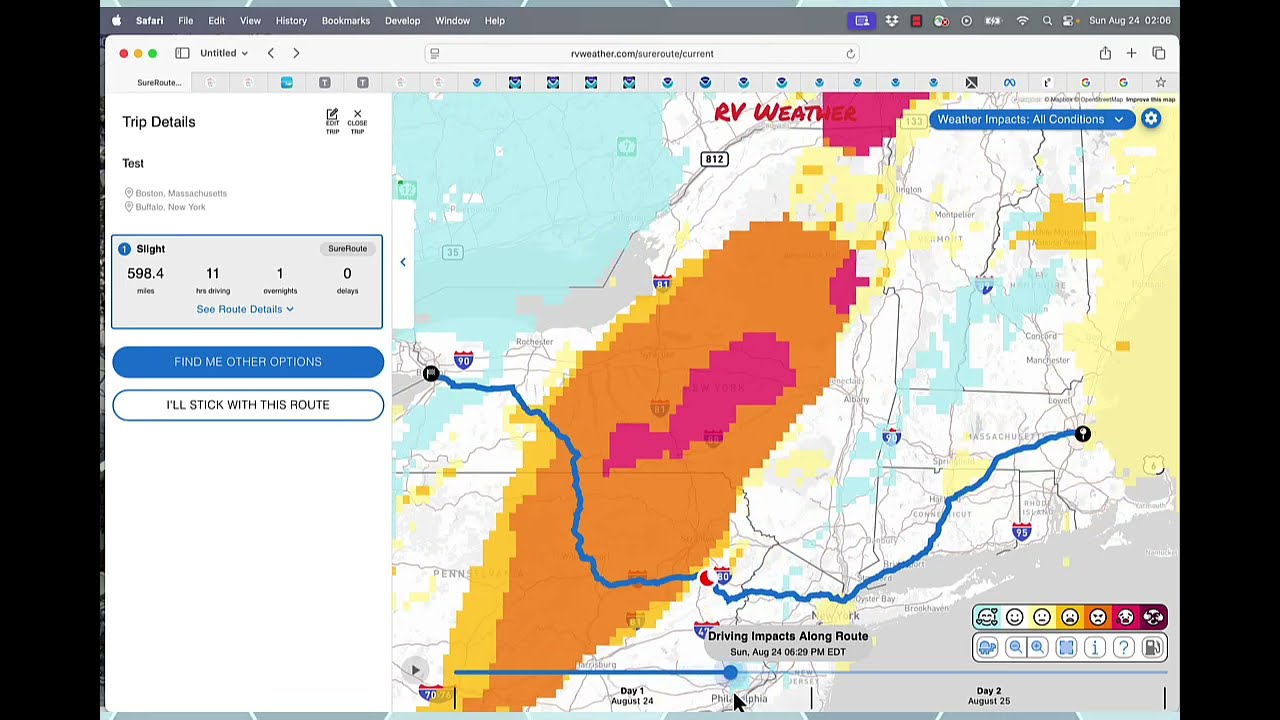Click the destination flag marker near Buffalo
Screen dimensions: 1280x720
[431, 373]
